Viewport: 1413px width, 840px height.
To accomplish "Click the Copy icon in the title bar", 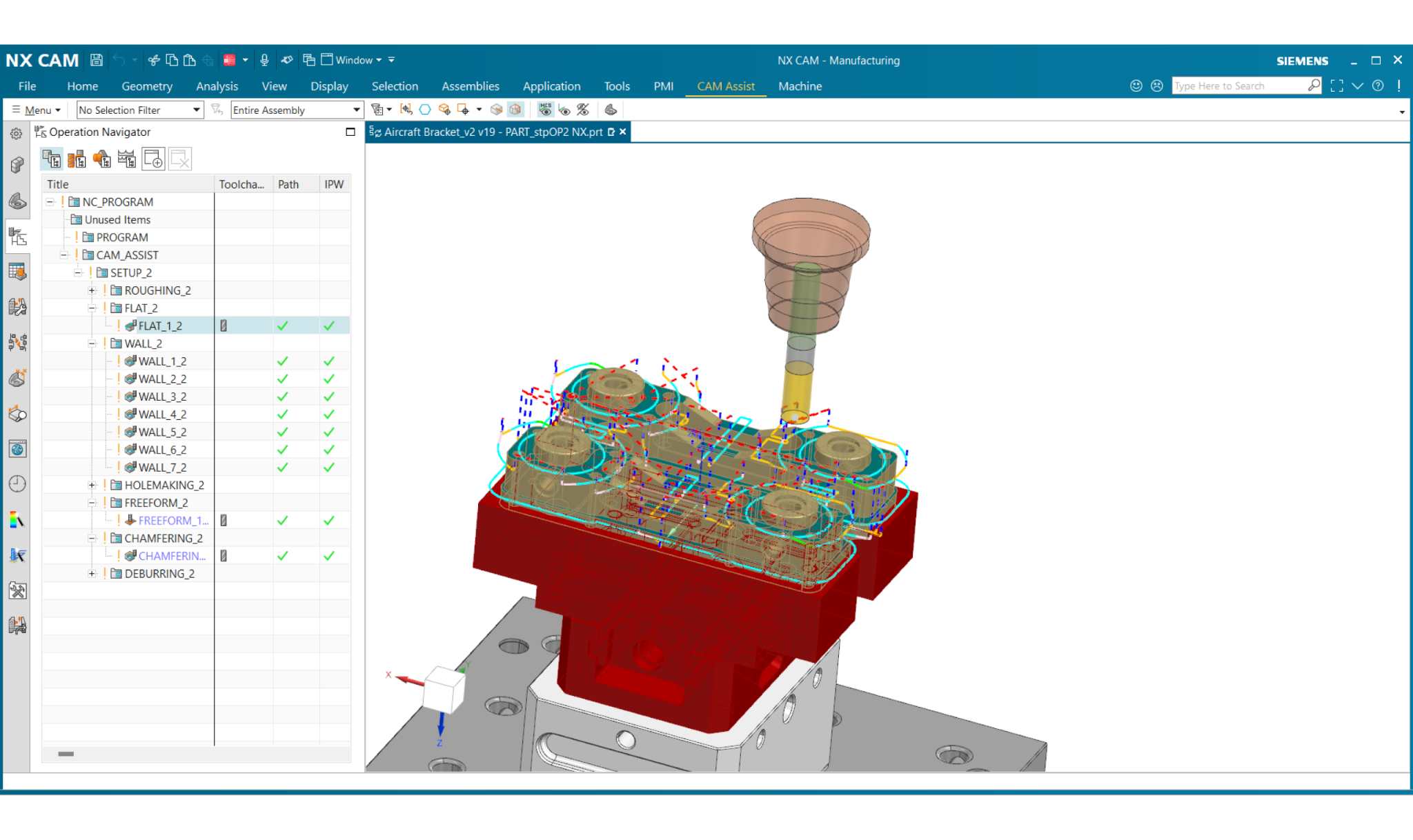I will tap(172, 60).
